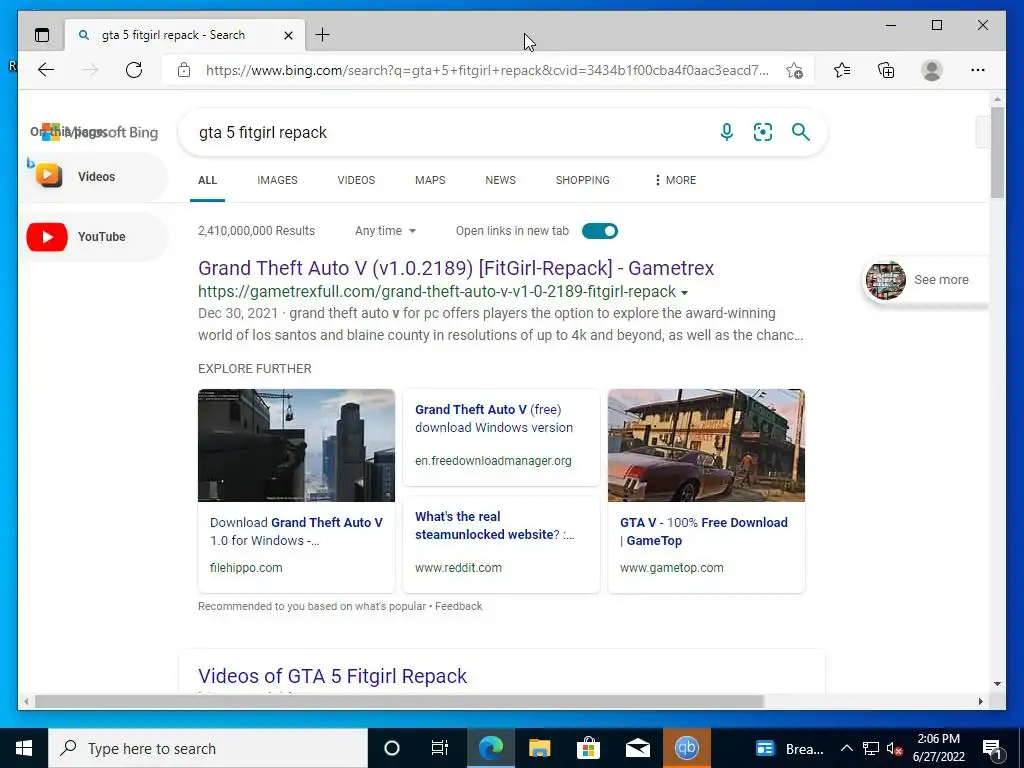
Task: Open GTA V 100% Free Download GameTop link
Action: coord(704,532)
